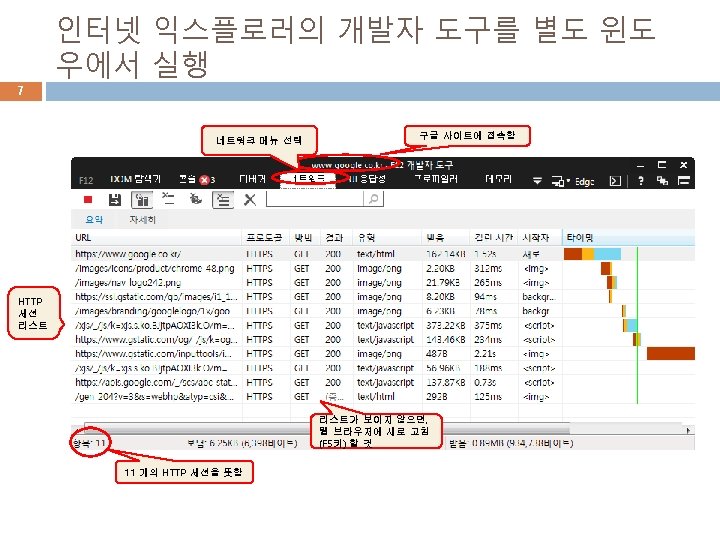720x540 pixels.
Task: Minimize the developer tools window
Action: [x=641, y=165]
